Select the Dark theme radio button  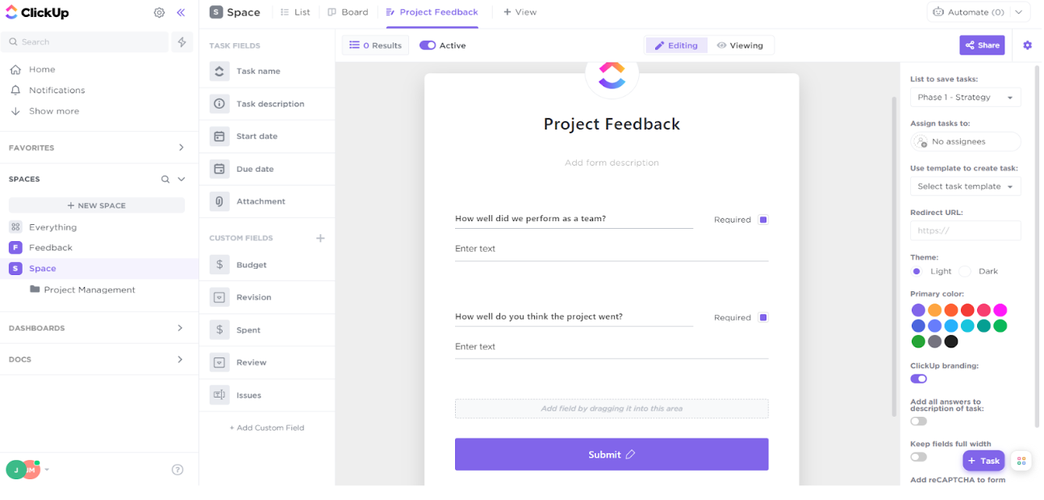coord(965,271)
